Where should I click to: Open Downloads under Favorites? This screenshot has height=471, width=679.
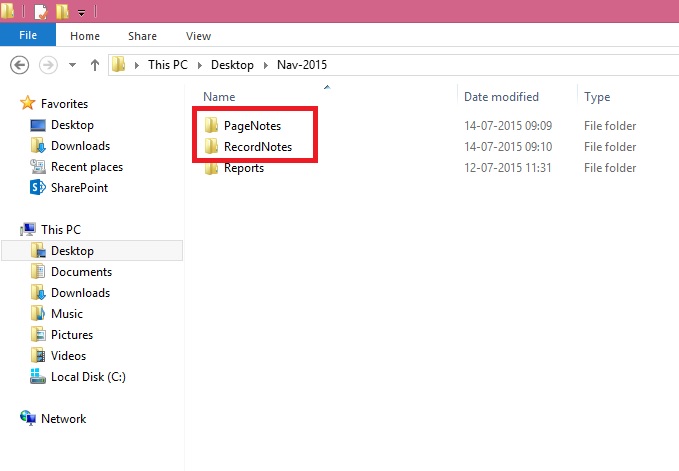81,146
